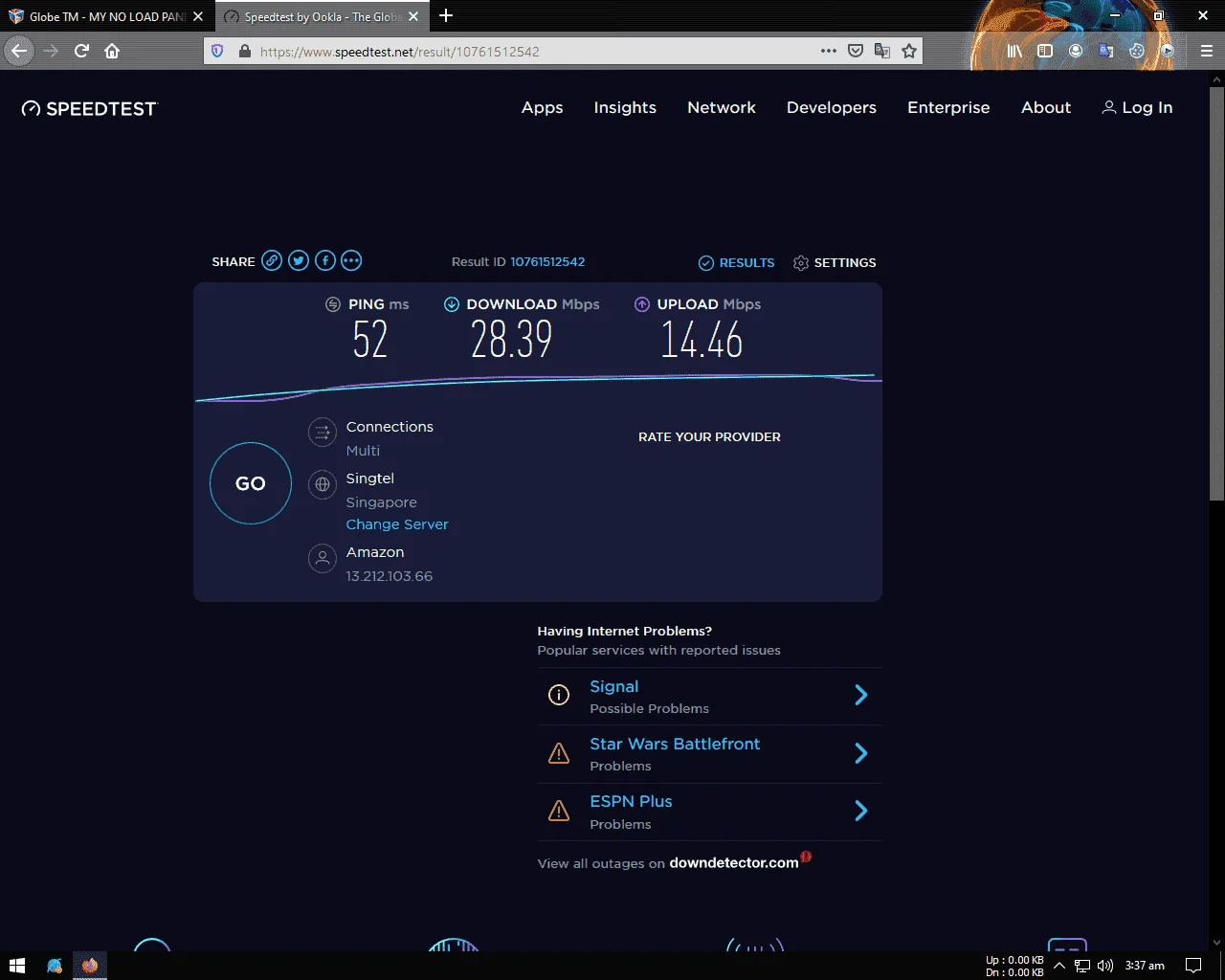The image size is (1225, 980).
Task: Open the Windows Start menu
Action: point(16,966)
